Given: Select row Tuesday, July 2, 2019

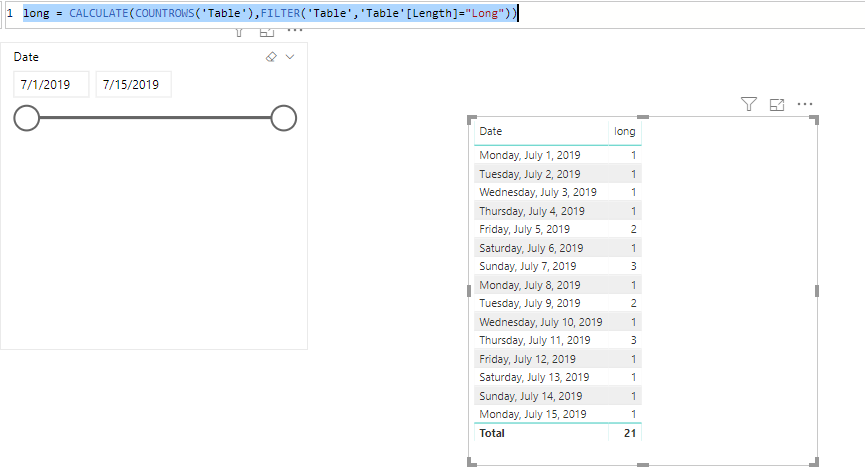Looking at the screenshot, I should pos(557,174).
